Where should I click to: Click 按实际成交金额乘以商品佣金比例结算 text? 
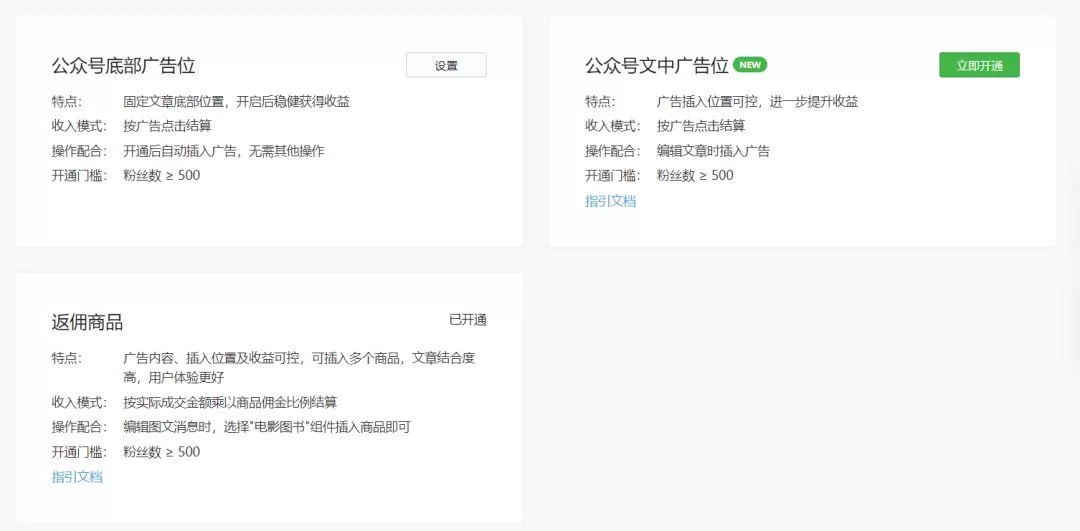tap(230, 402)
